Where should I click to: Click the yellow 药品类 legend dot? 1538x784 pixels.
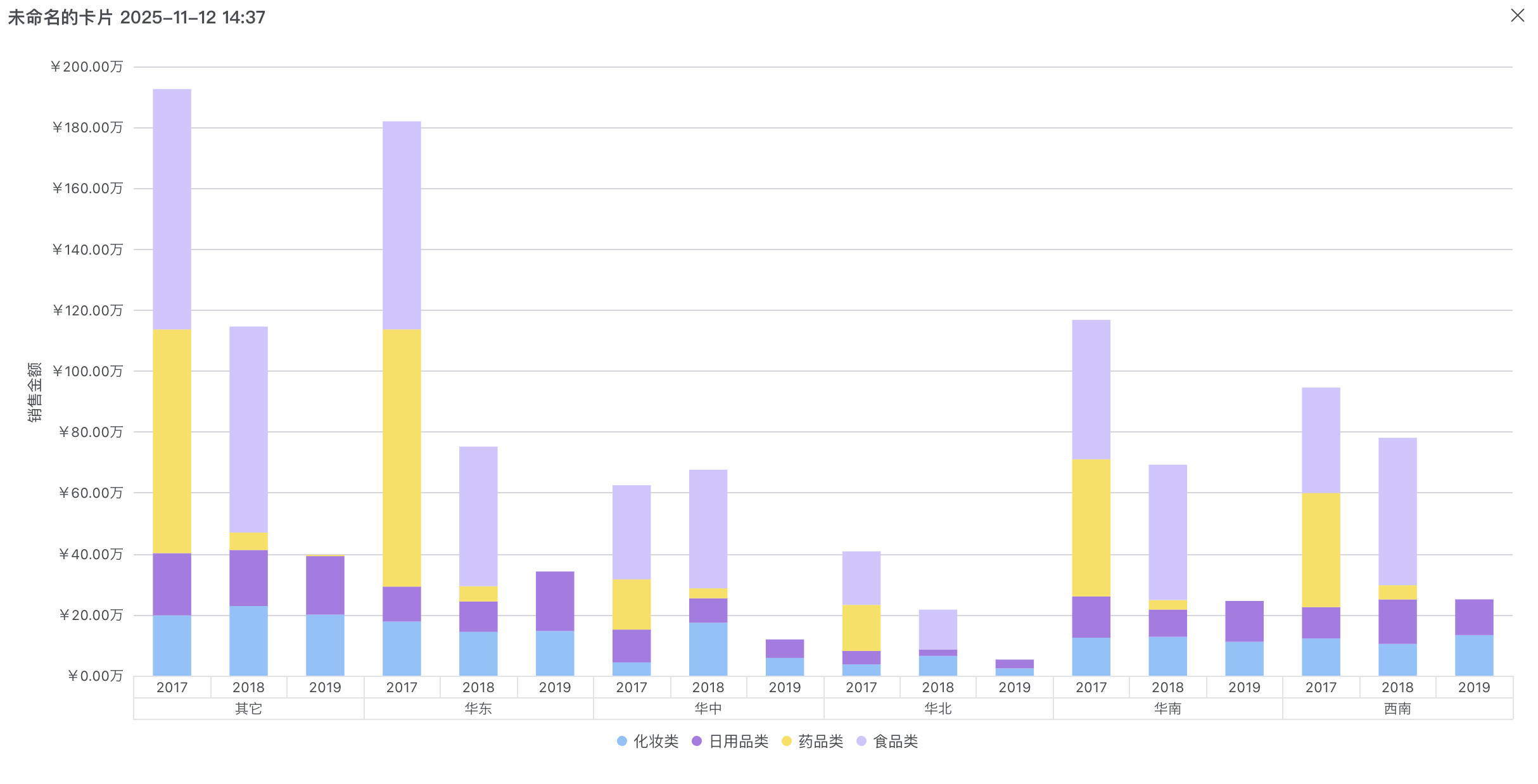[x=787, y=742]
